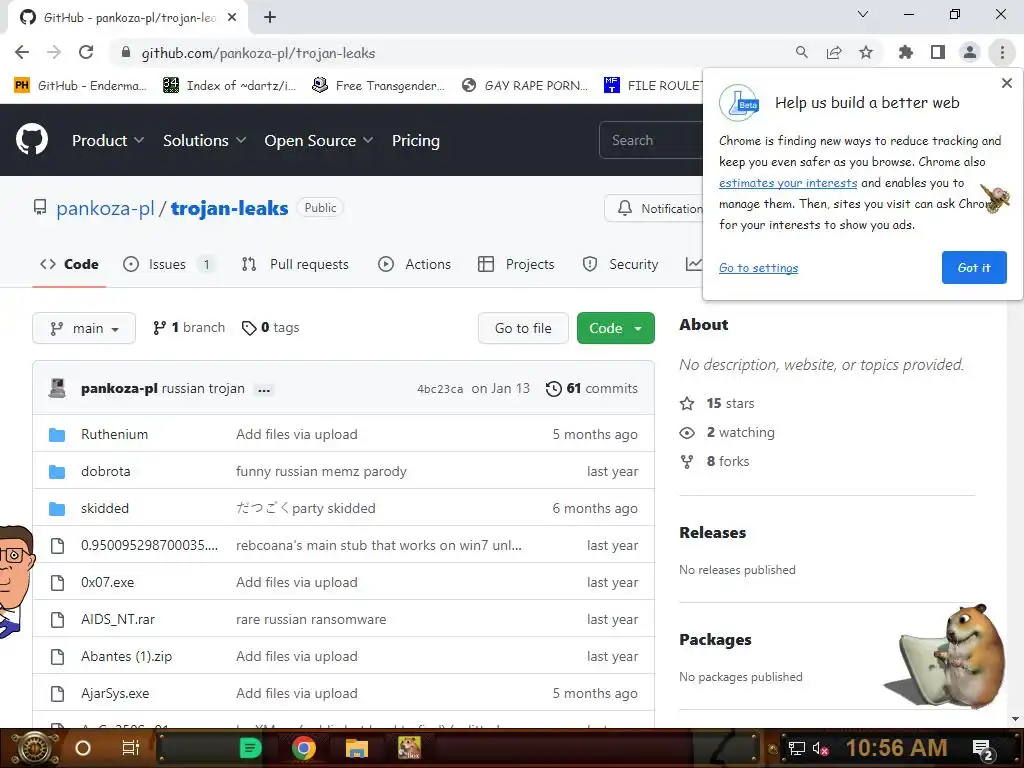This screenshot has height=768, width=1024.
Task: Click the browser address bar
Action: (x=451, y=52)
